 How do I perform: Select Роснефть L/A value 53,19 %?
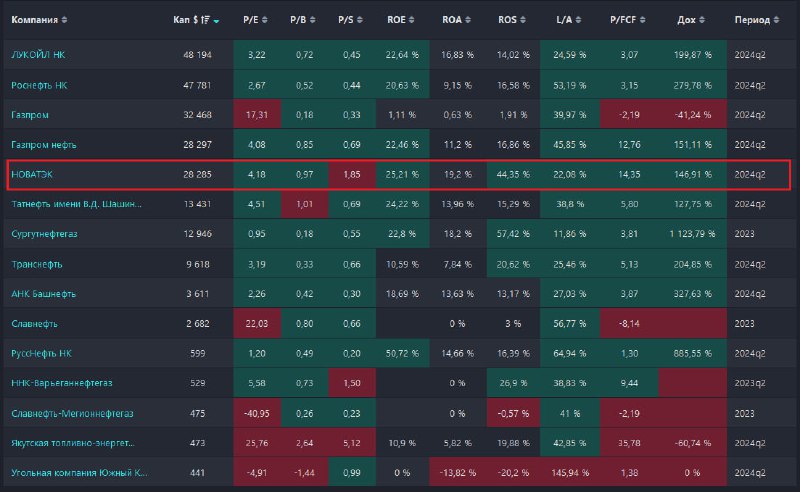click(x=570, y=85)
